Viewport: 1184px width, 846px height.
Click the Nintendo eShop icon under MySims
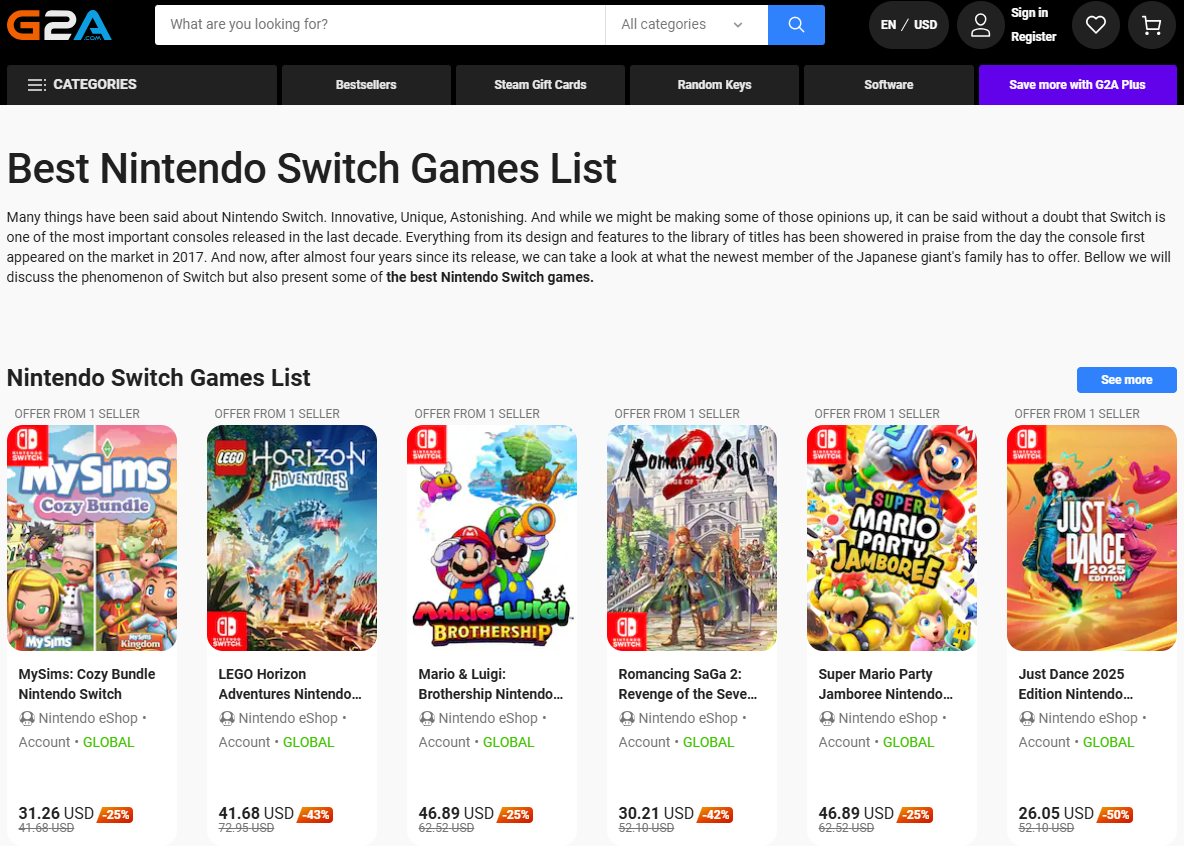pos(28,718)
